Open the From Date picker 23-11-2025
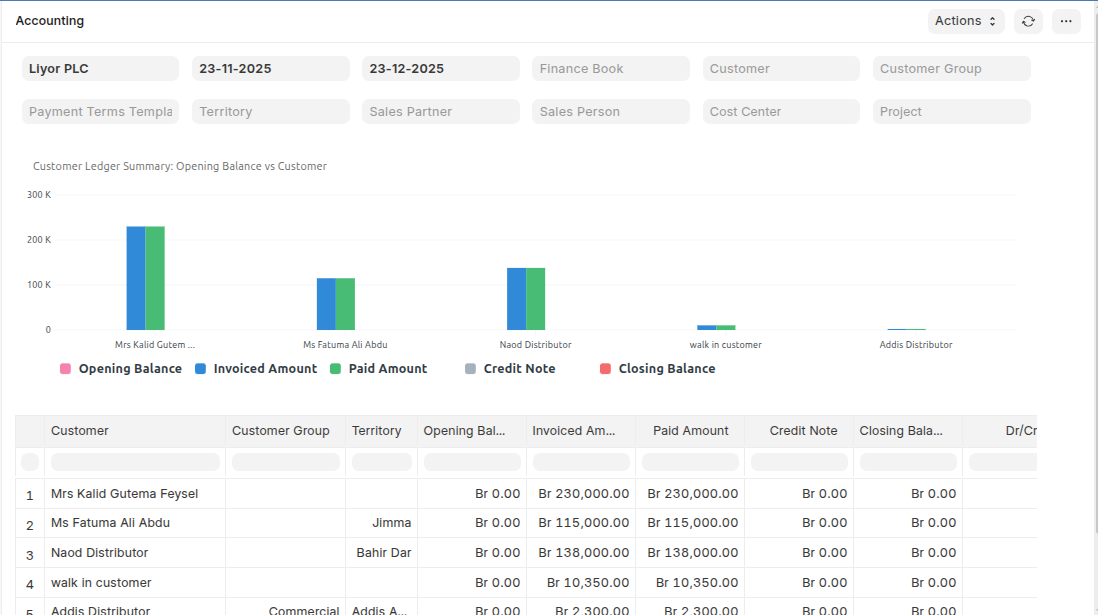1098x615 pixels. tap(270, 69)
